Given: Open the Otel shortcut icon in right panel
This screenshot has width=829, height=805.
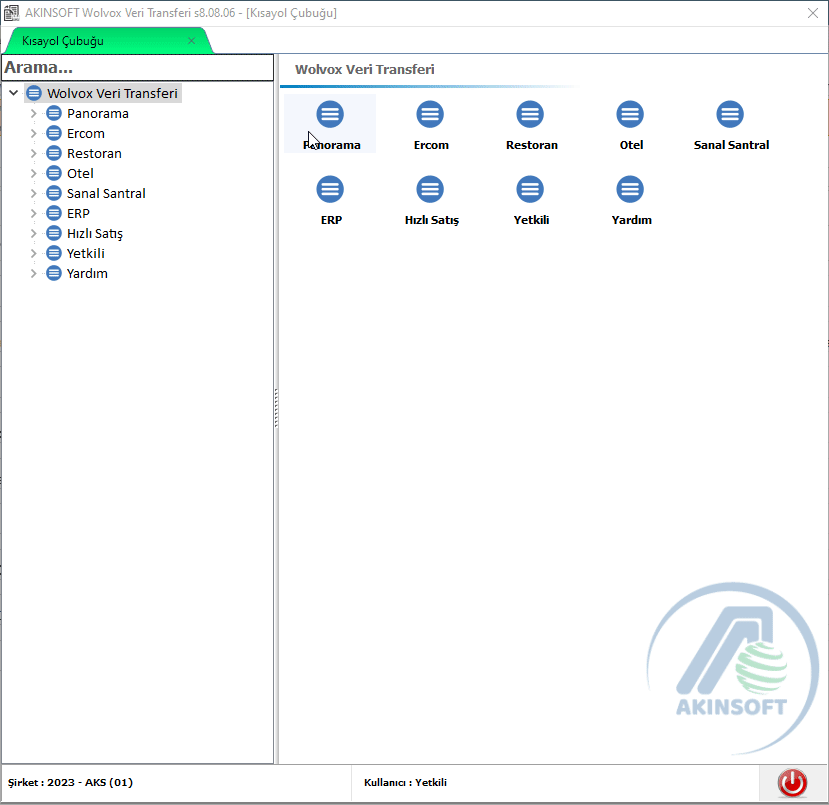Looking at the screenshot, I should tap(630, 115).
